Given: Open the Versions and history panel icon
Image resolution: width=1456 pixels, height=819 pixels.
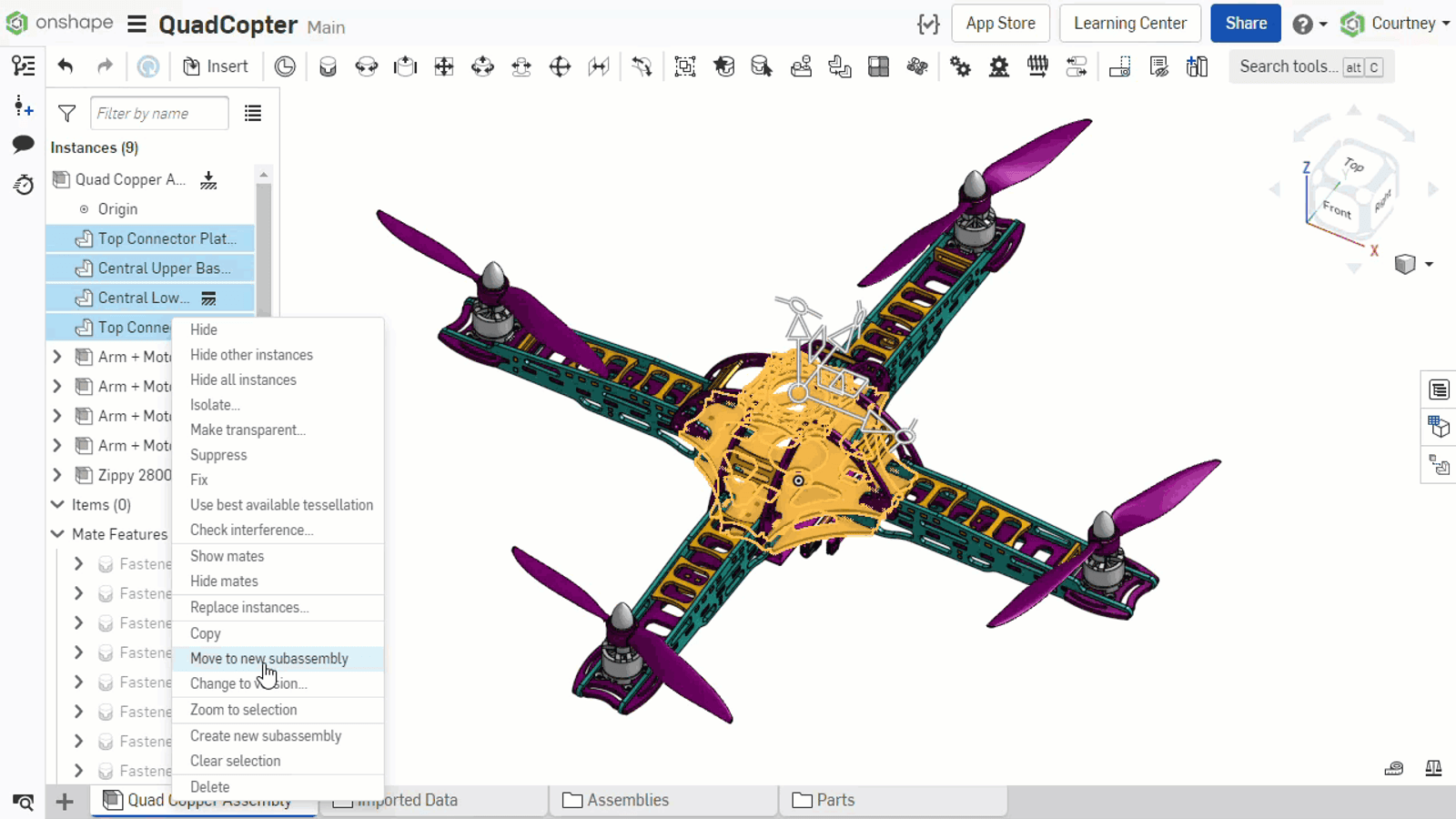Looking at the screenshot, I should 23,185.
